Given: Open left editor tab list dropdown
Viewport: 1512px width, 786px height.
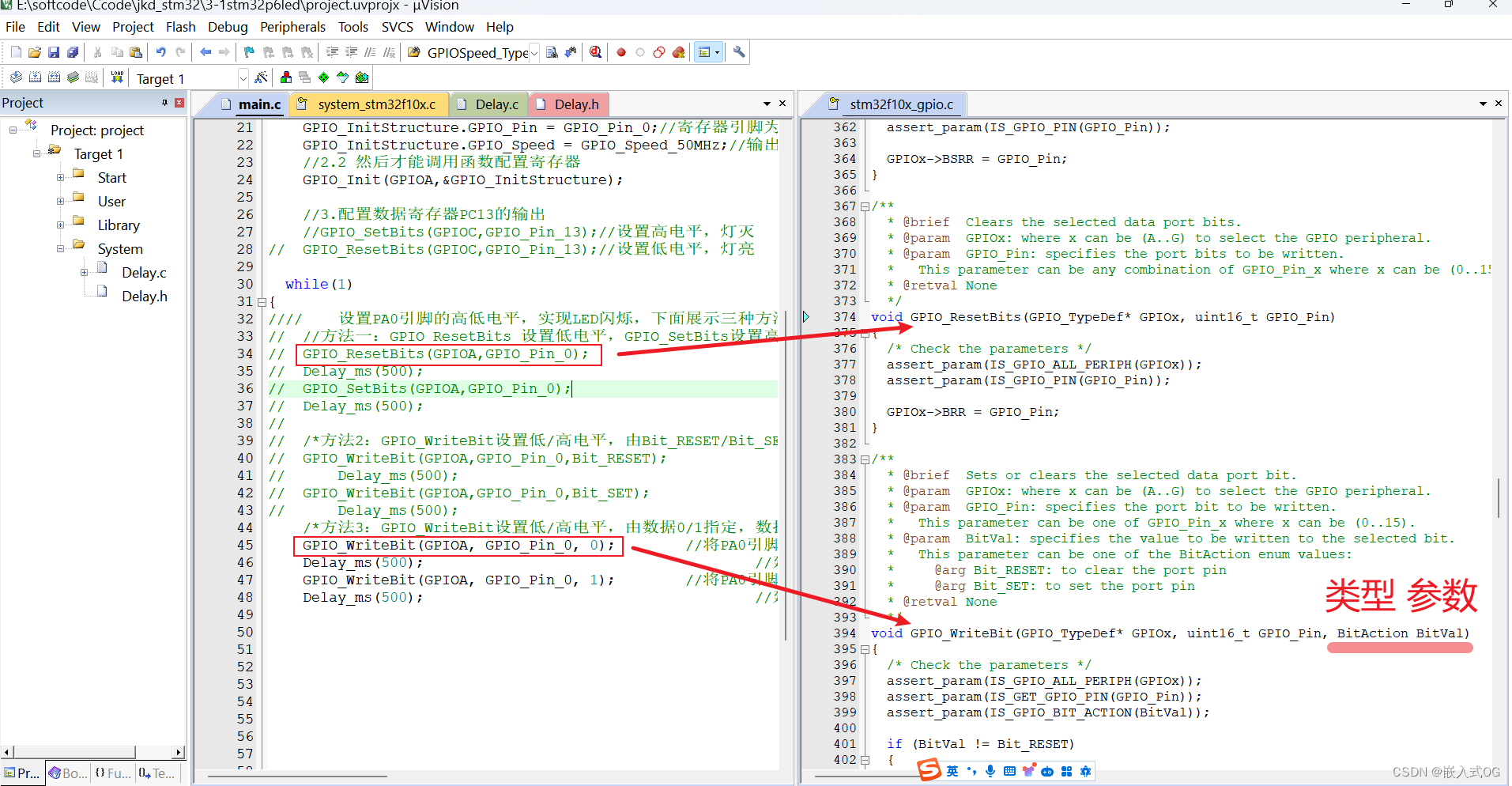Looking at the screenshot, I should [767, 104].
